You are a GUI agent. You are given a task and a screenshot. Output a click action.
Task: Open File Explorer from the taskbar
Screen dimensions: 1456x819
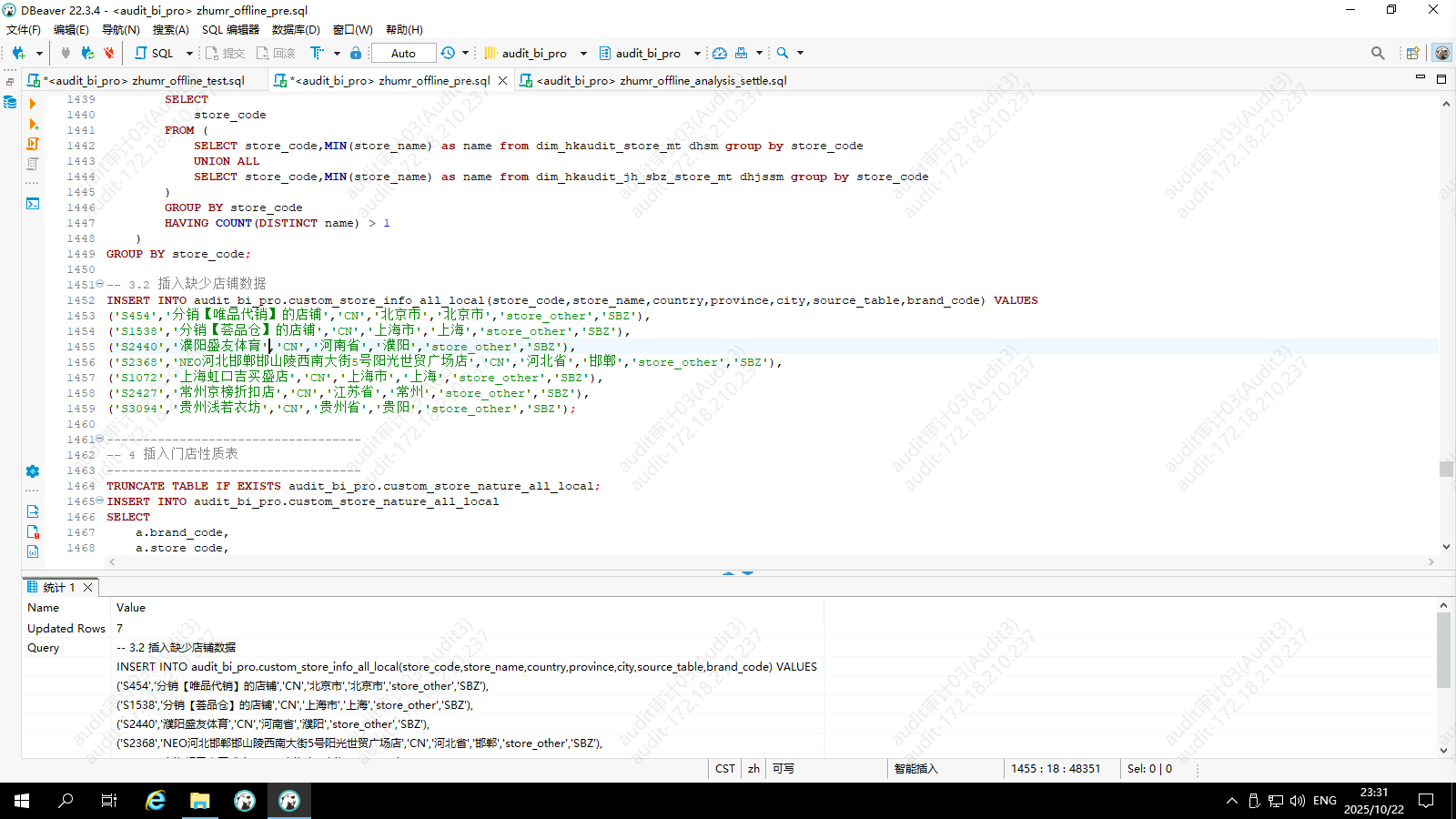[200, 801]
